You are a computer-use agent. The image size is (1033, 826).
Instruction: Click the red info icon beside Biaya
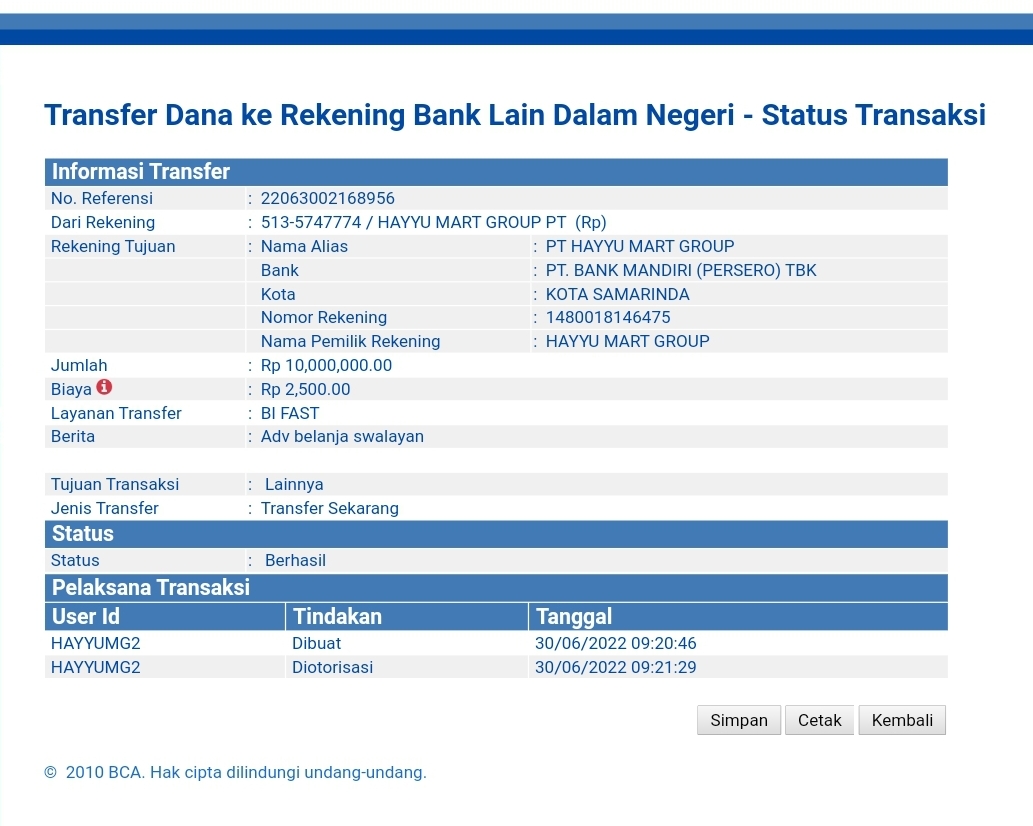[104, 388]
